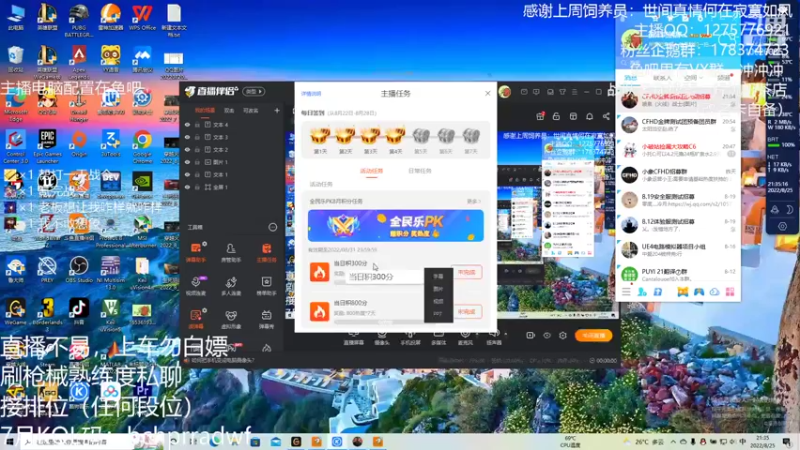Toggle the lock on the 文本 4 layer
This screenshot has height=450, width=800.
tap(197, 124)
